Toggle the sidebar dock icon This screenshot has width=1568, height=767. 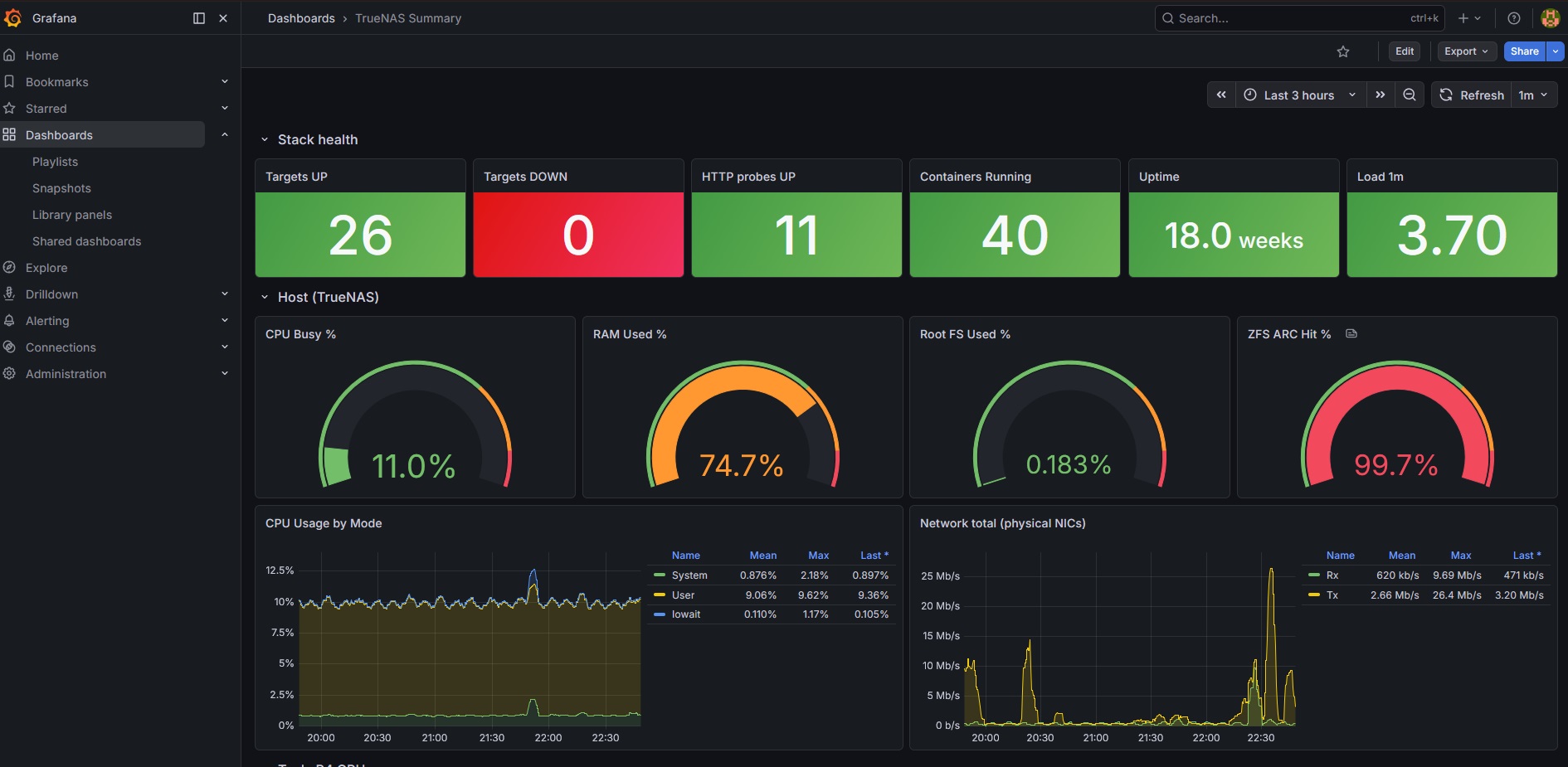click(199, 18)
